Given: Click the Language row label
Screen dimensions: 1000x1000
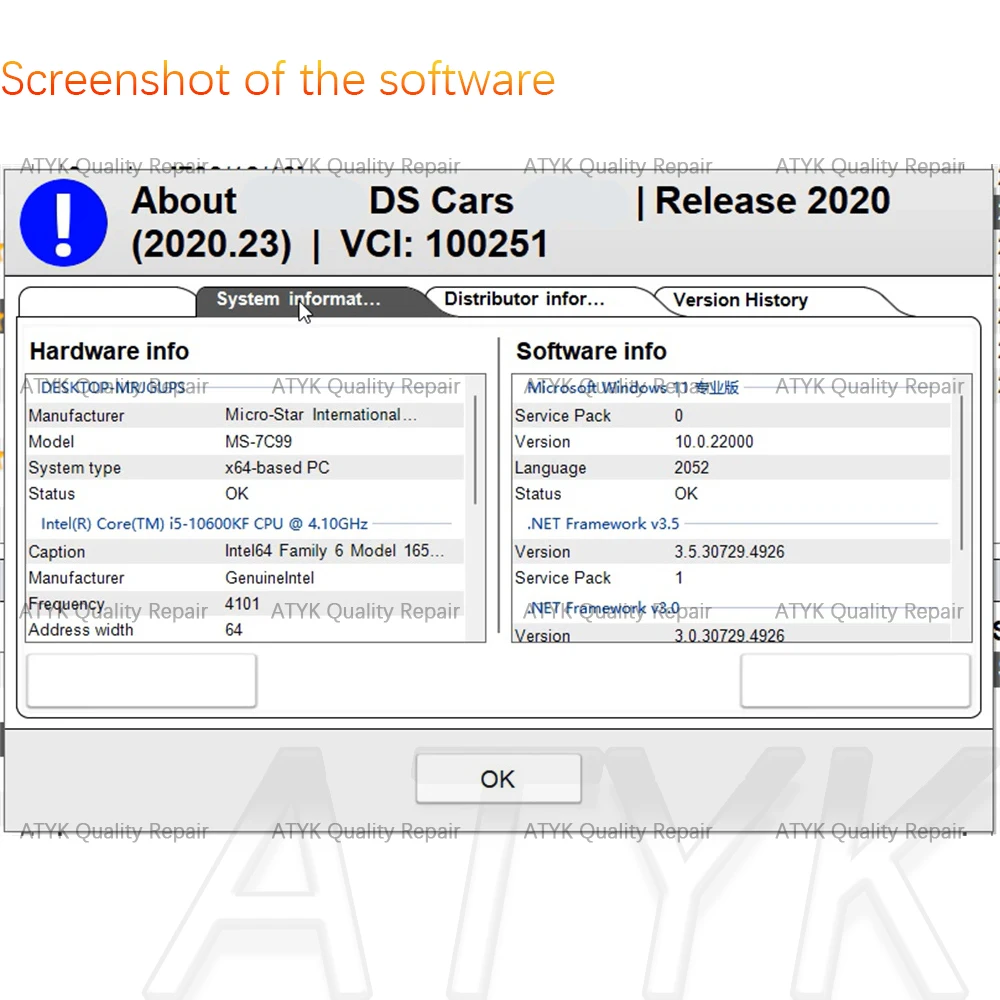Looking at the screenshot, I should tap(550, 468).
